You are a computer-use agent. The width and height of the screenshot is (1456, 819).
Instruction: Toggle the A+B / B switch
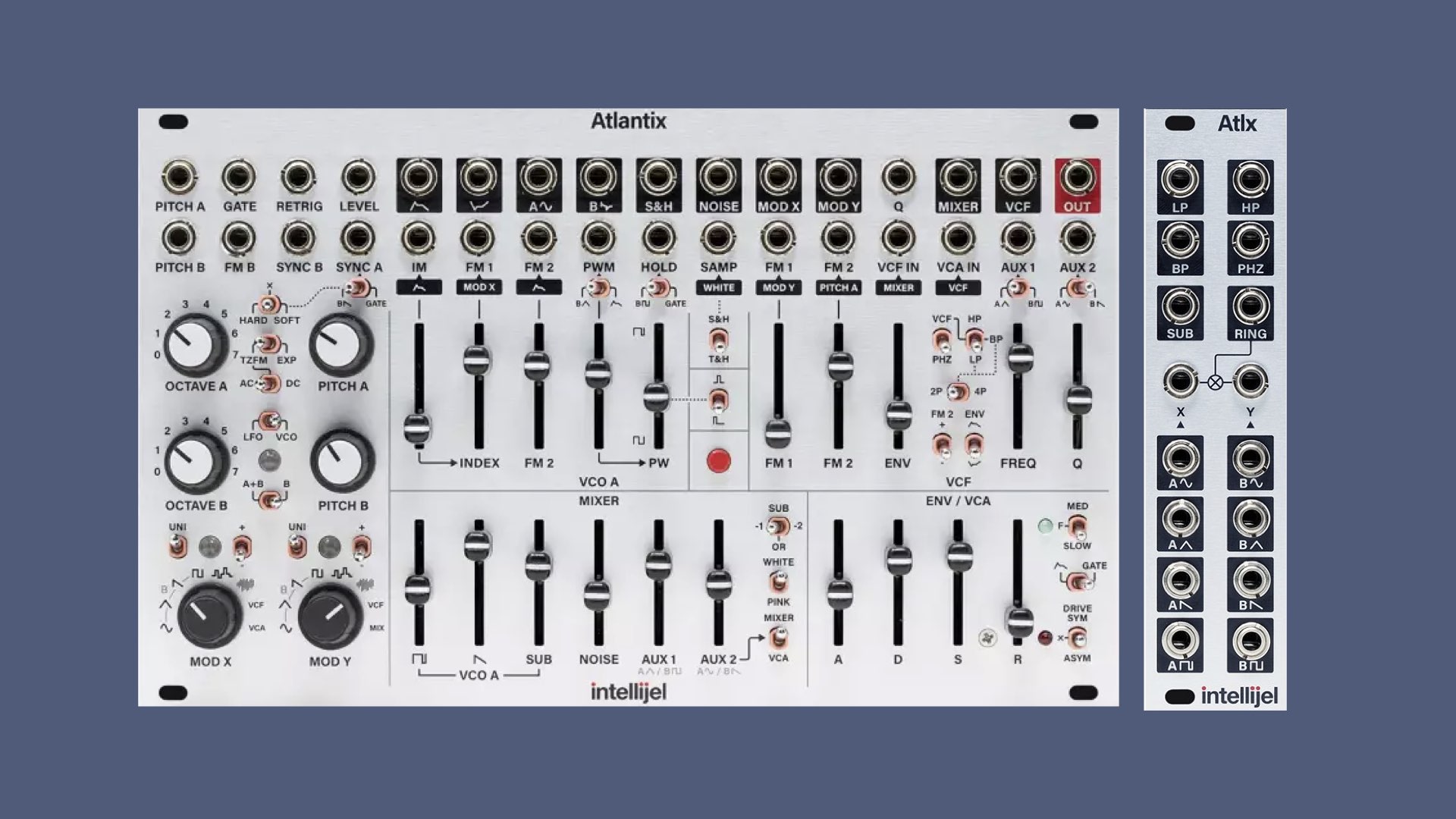coord(269,500)
